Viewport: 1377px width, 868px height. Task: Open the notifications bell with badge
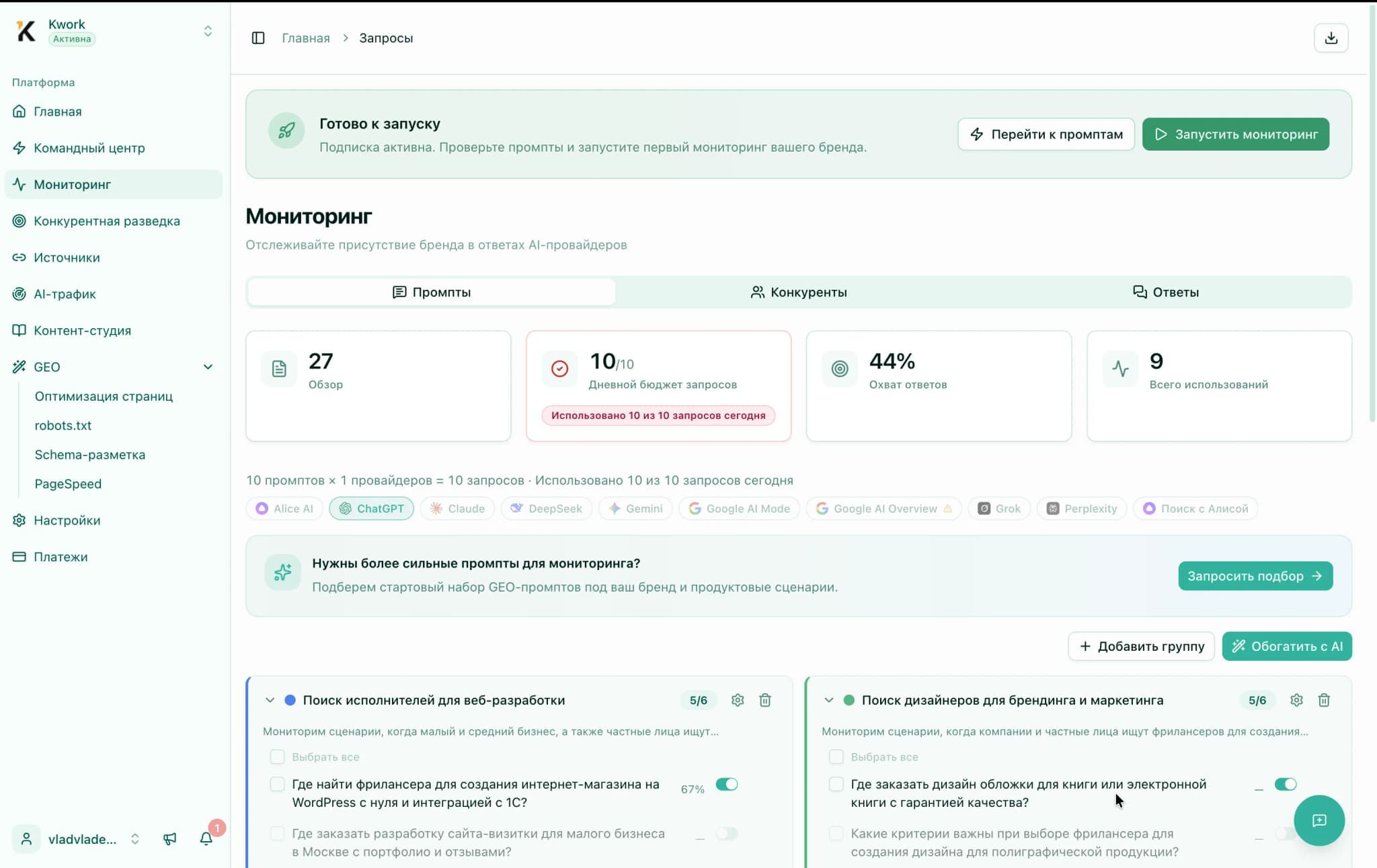[206, 838]
